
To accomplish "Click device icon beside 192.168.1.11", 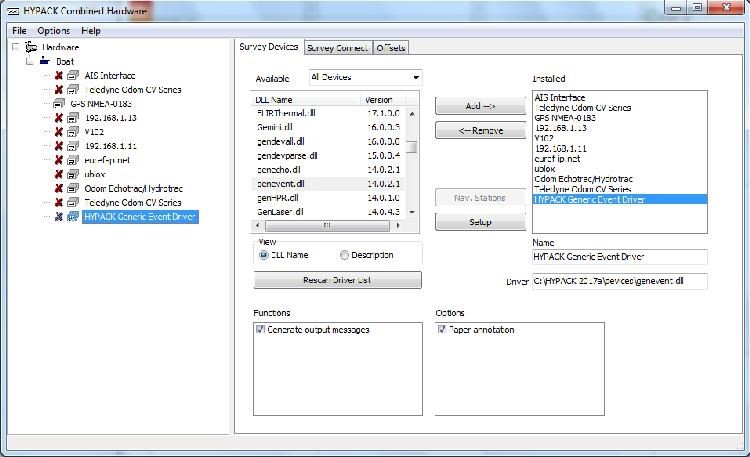I will [73, 146].
